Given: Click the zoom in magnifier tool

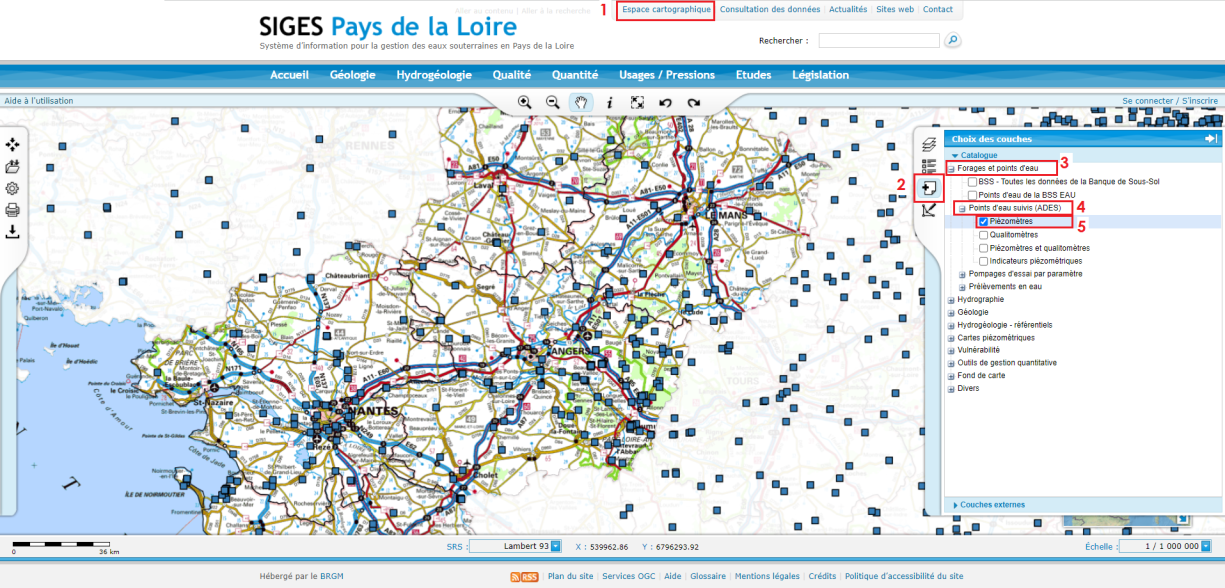Looking at the screenshot, I should point(524,103).
